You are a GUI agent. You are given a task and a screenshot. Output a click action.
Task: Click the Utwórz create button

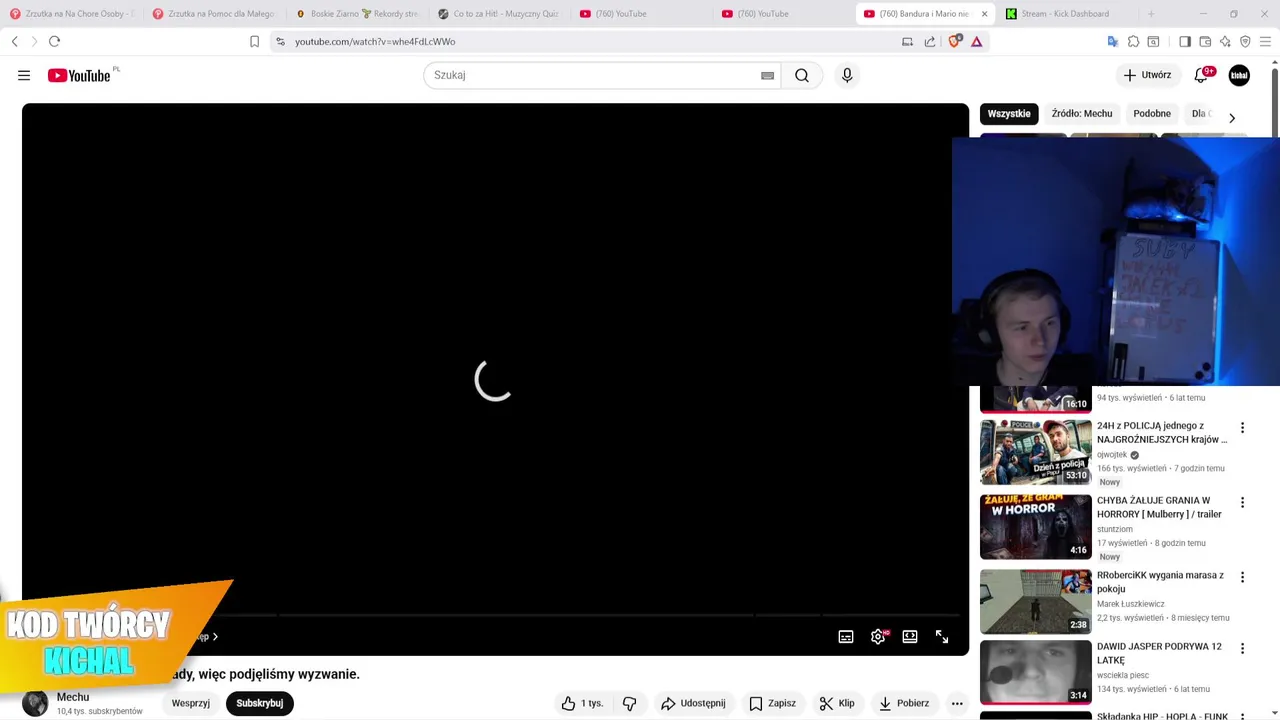1147,75
